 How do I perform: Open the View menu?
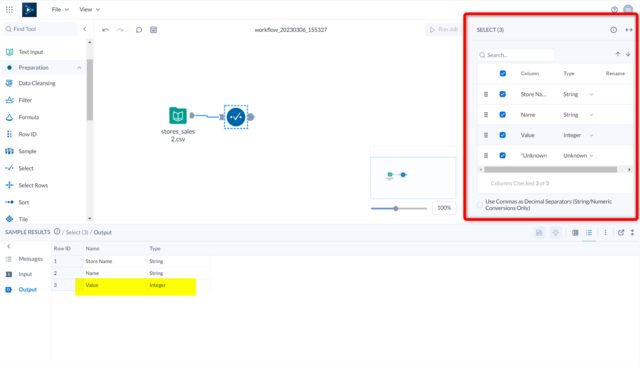point(89,9)
